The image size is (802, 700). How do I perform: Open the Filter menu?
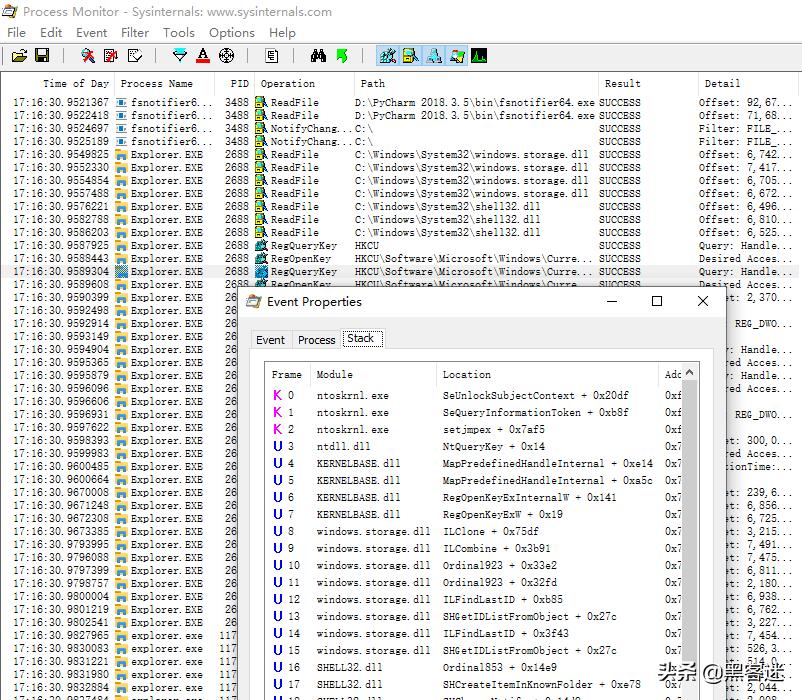135,32
